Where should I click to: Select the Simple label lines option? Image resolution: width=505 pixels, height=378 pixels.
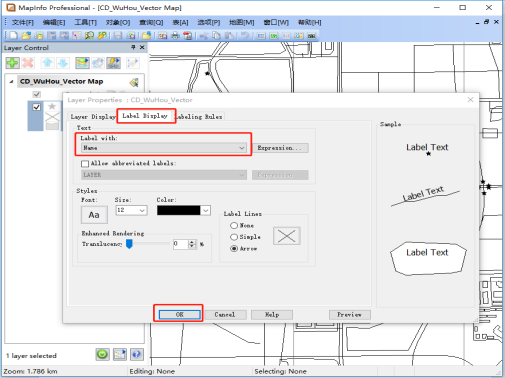(x=234, y=237)
